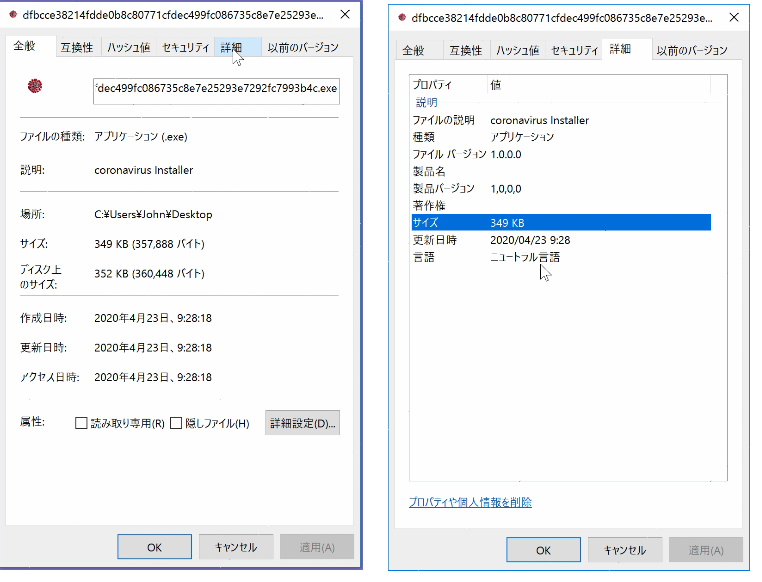762x582 pixels.
Task: Enable the 読み取り専用(R) checkbox
Action: click(x=82, y=423)
